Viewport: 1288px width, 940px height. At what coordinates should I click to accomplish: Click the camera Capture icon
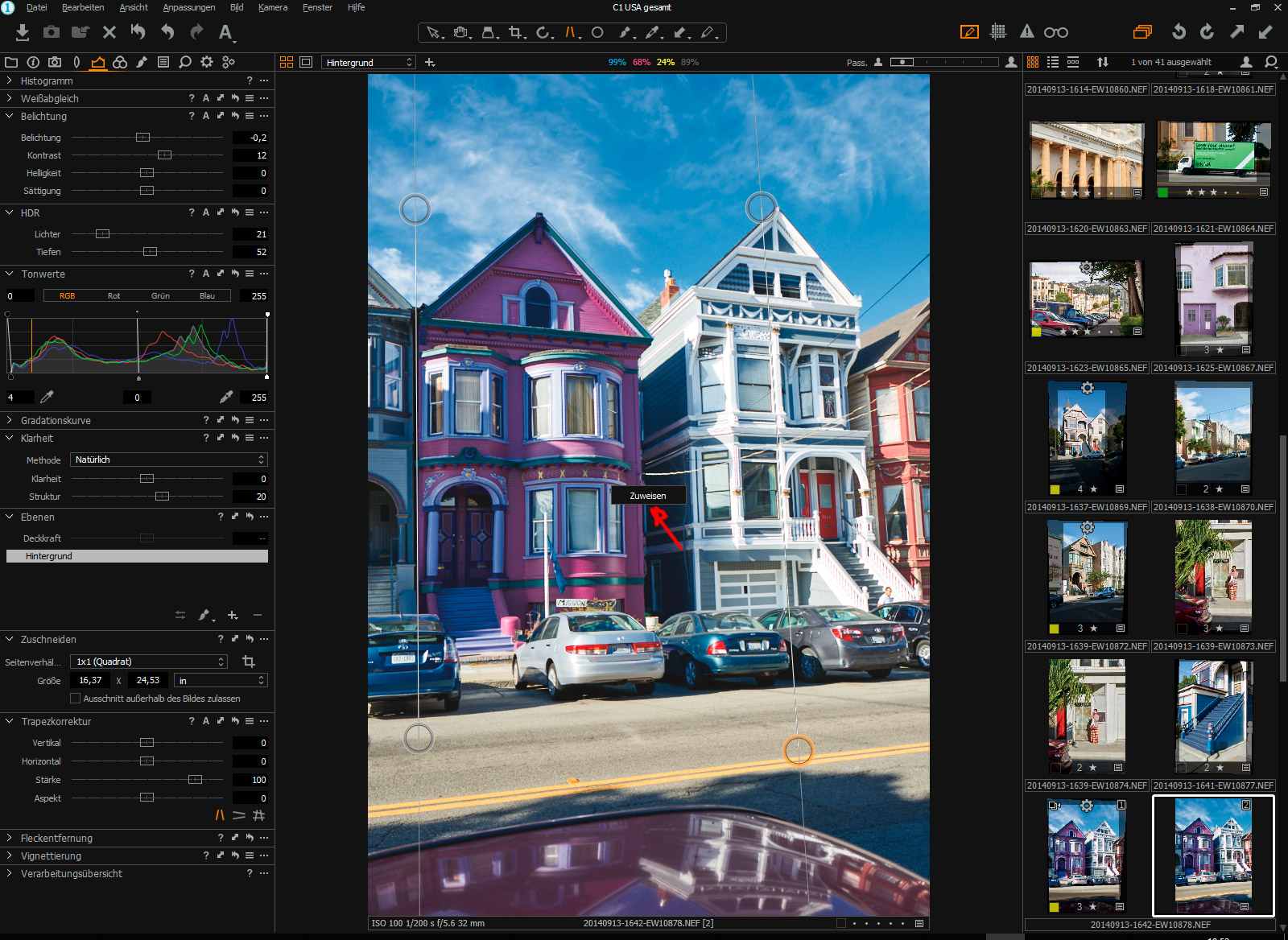[x=52, y=32]
